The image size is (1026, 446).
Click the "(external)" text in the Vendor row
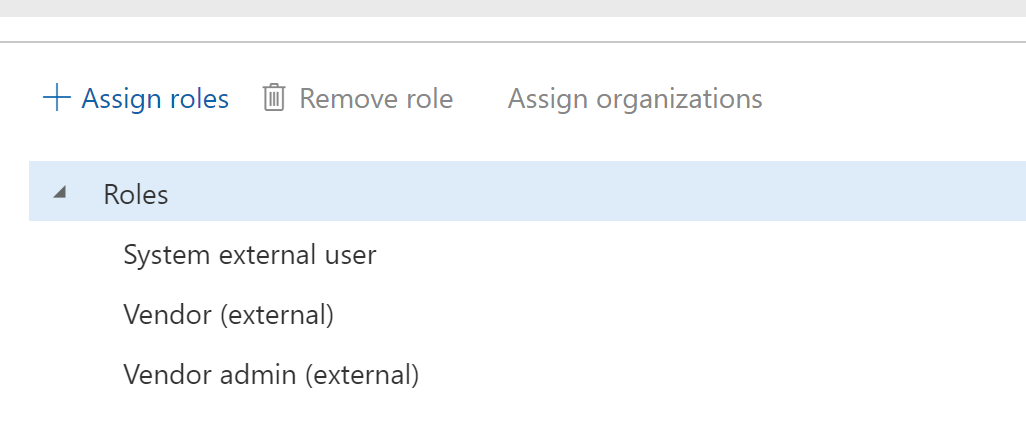[276, 315]
